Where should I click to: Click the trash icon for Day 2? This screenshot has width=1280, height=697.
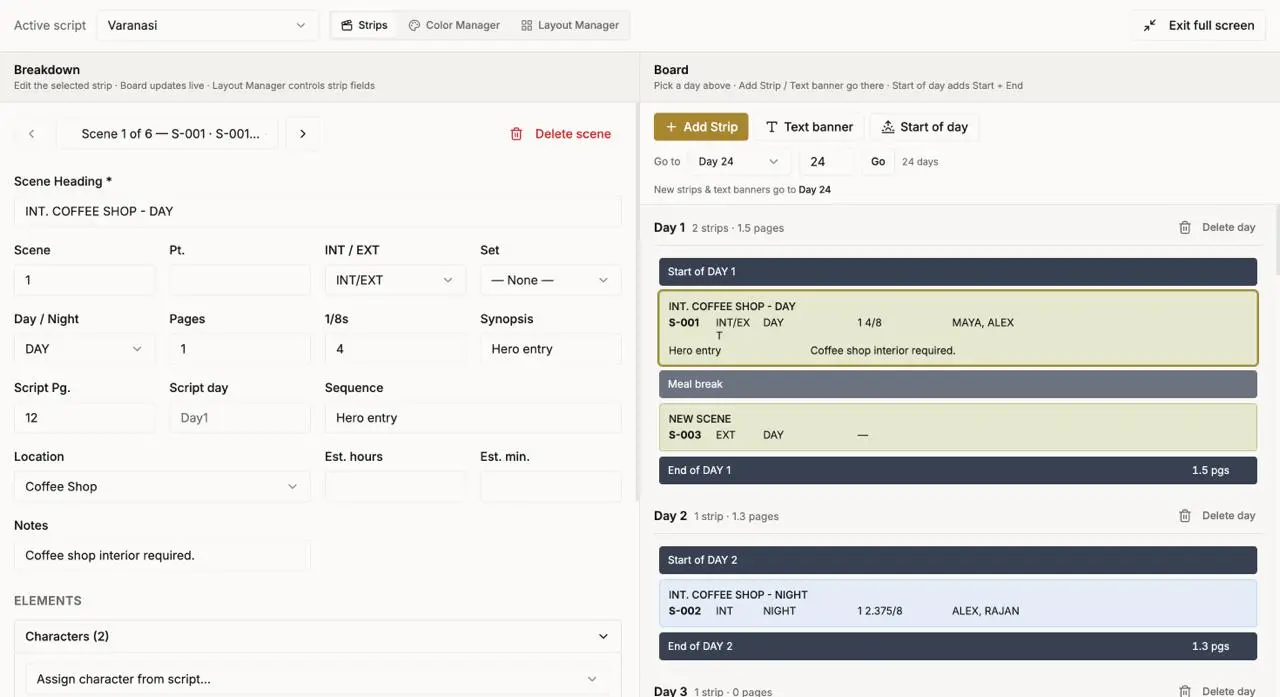pyautogui.click(x=1185, y=516)
